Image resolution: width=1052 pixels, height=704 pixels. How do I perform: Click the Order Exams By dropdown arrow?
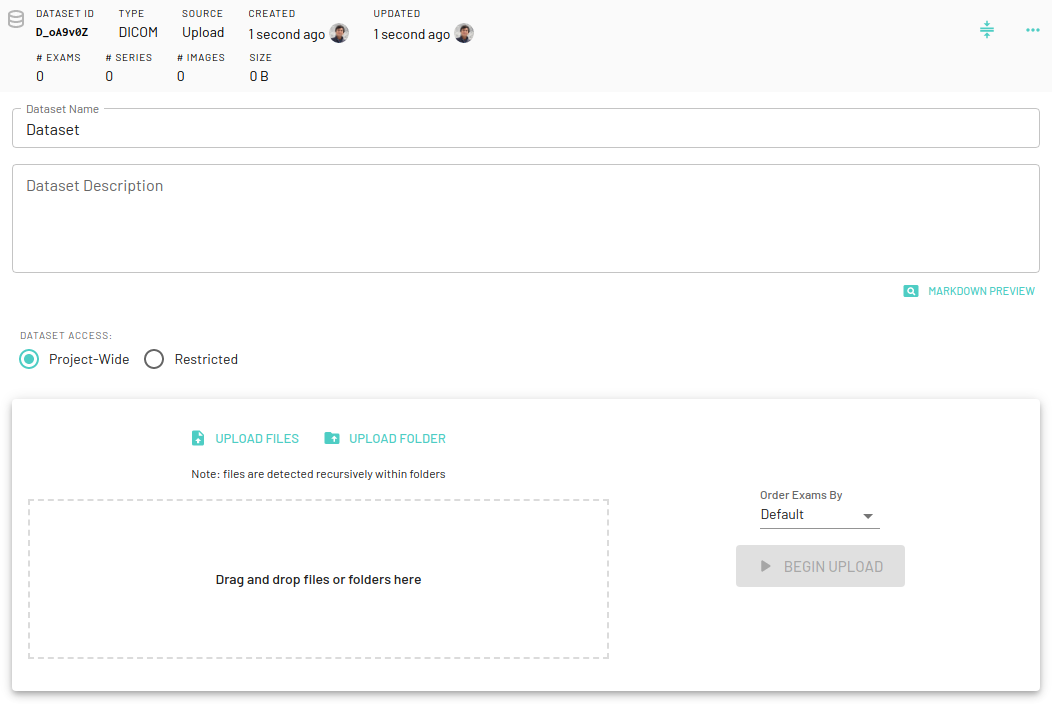click(x=867, y=514)
